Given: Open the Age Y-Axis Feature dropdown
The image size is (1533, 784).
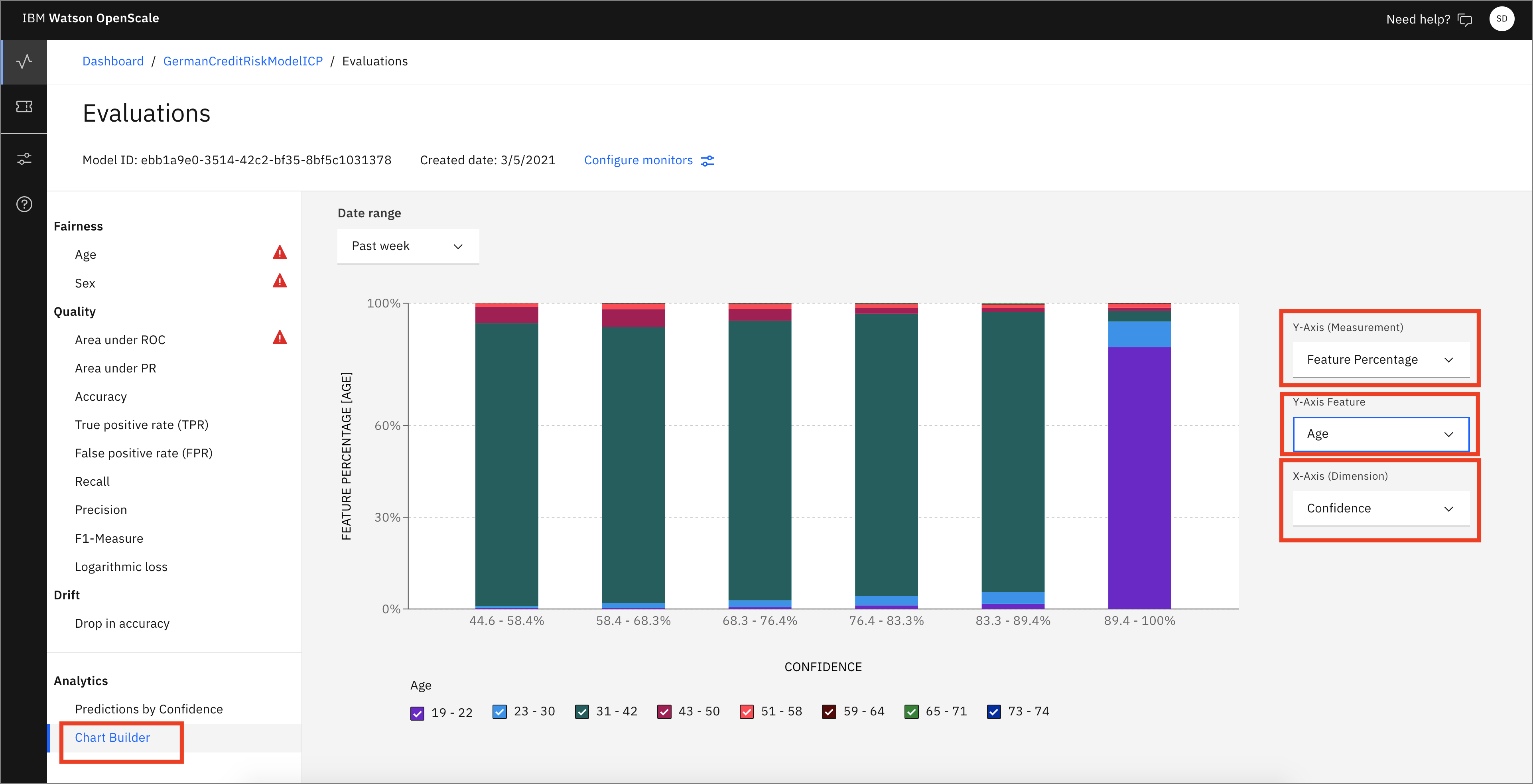Looking at the screenshot, I should (1381, 434).
